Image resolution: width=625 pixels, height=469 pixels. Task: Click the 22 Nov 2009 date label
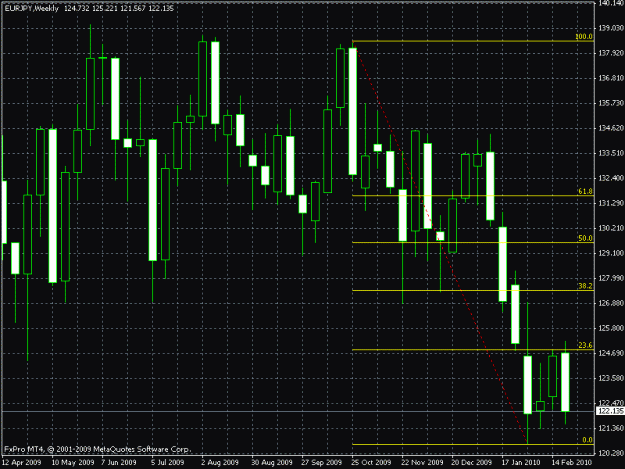(422, 463)
